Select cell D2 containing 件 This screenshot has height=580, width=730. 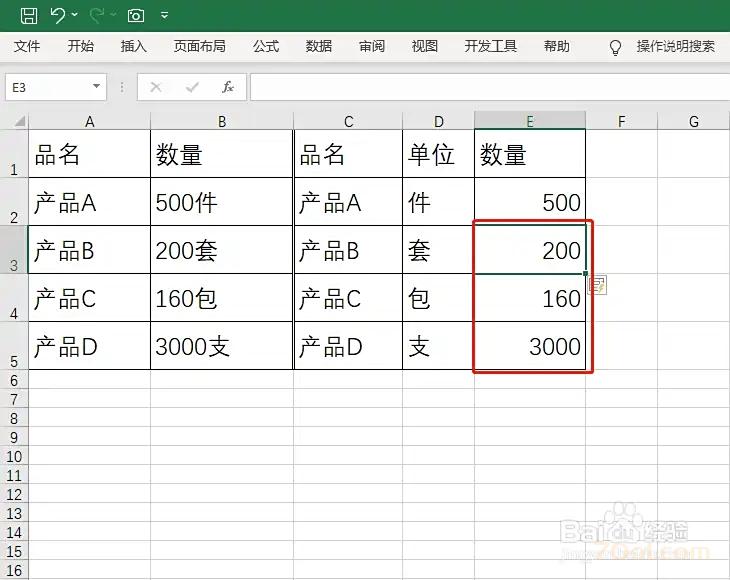pyautogui.click(x=439, y=202)
